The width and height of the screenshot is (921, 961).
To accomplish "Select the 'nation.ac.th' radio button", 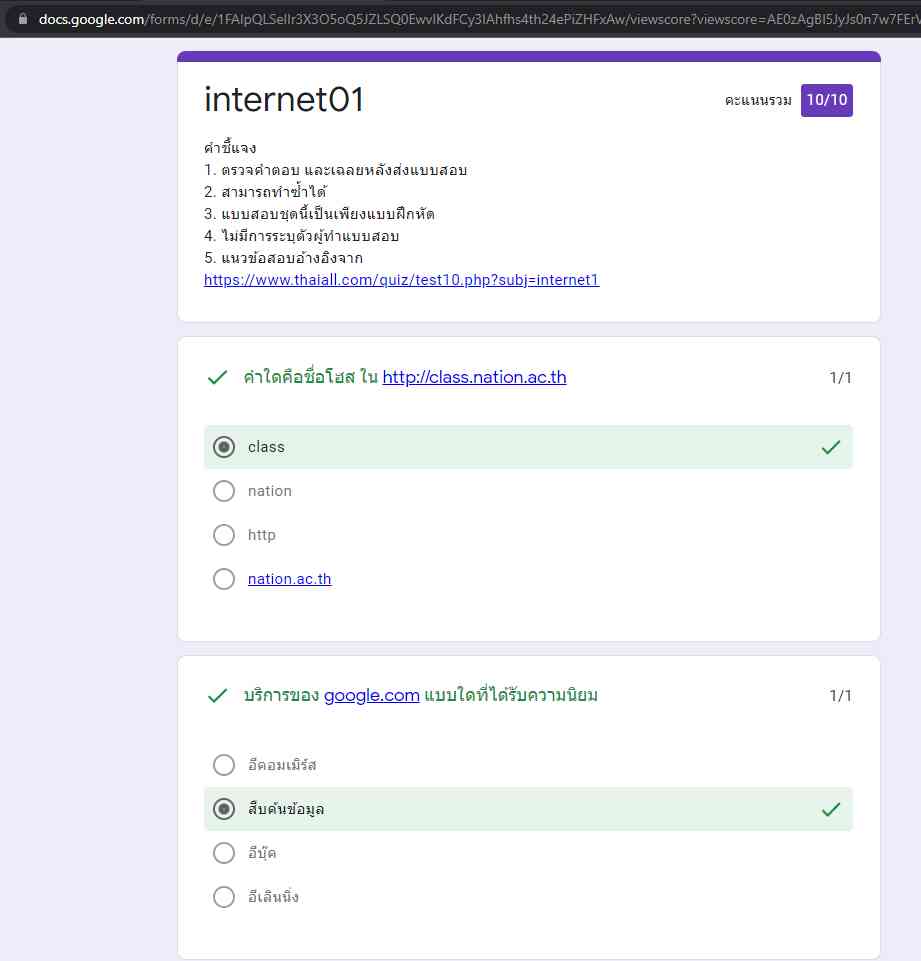I will click(x=224, y=579).
